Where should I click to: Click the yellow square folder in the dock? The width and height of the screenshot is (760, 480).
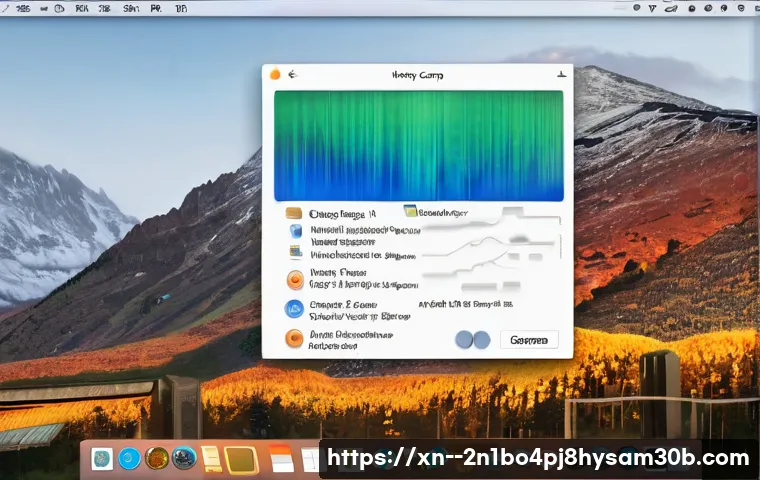(241, 459)
